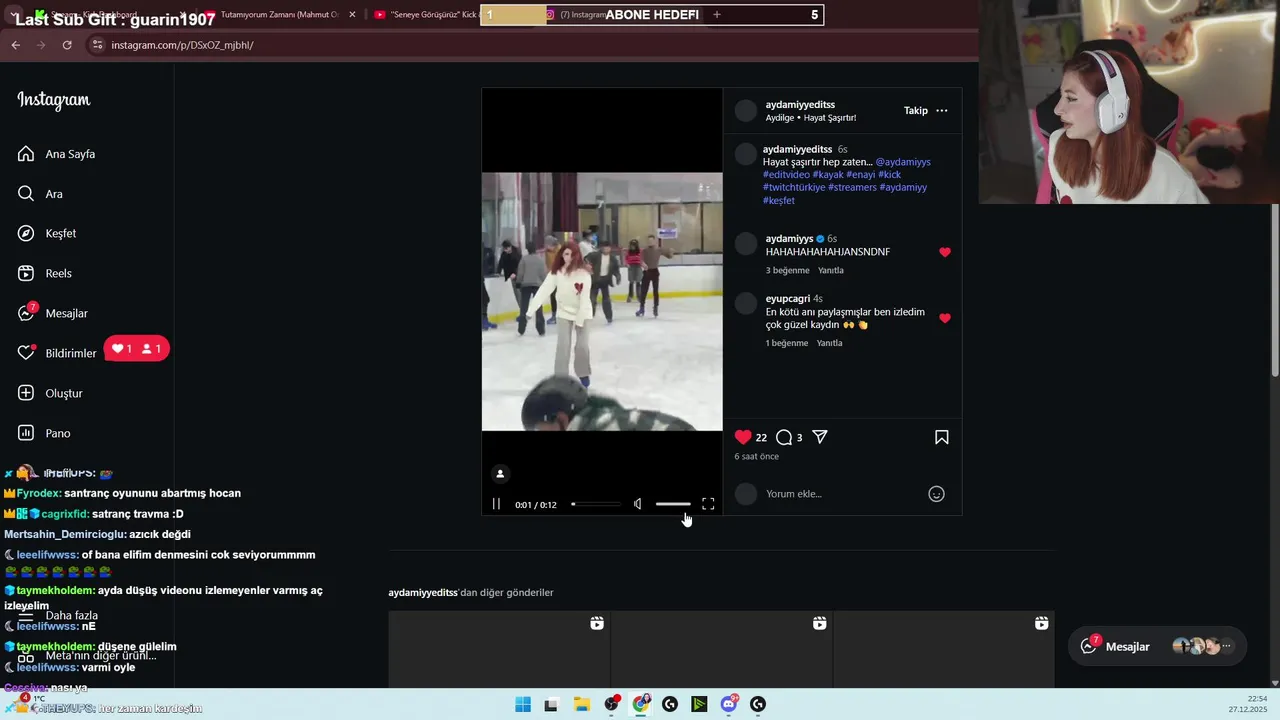Click the #editvideo hashtag
This screenshot has height=720, width=1280.
[x=786, y=175]
